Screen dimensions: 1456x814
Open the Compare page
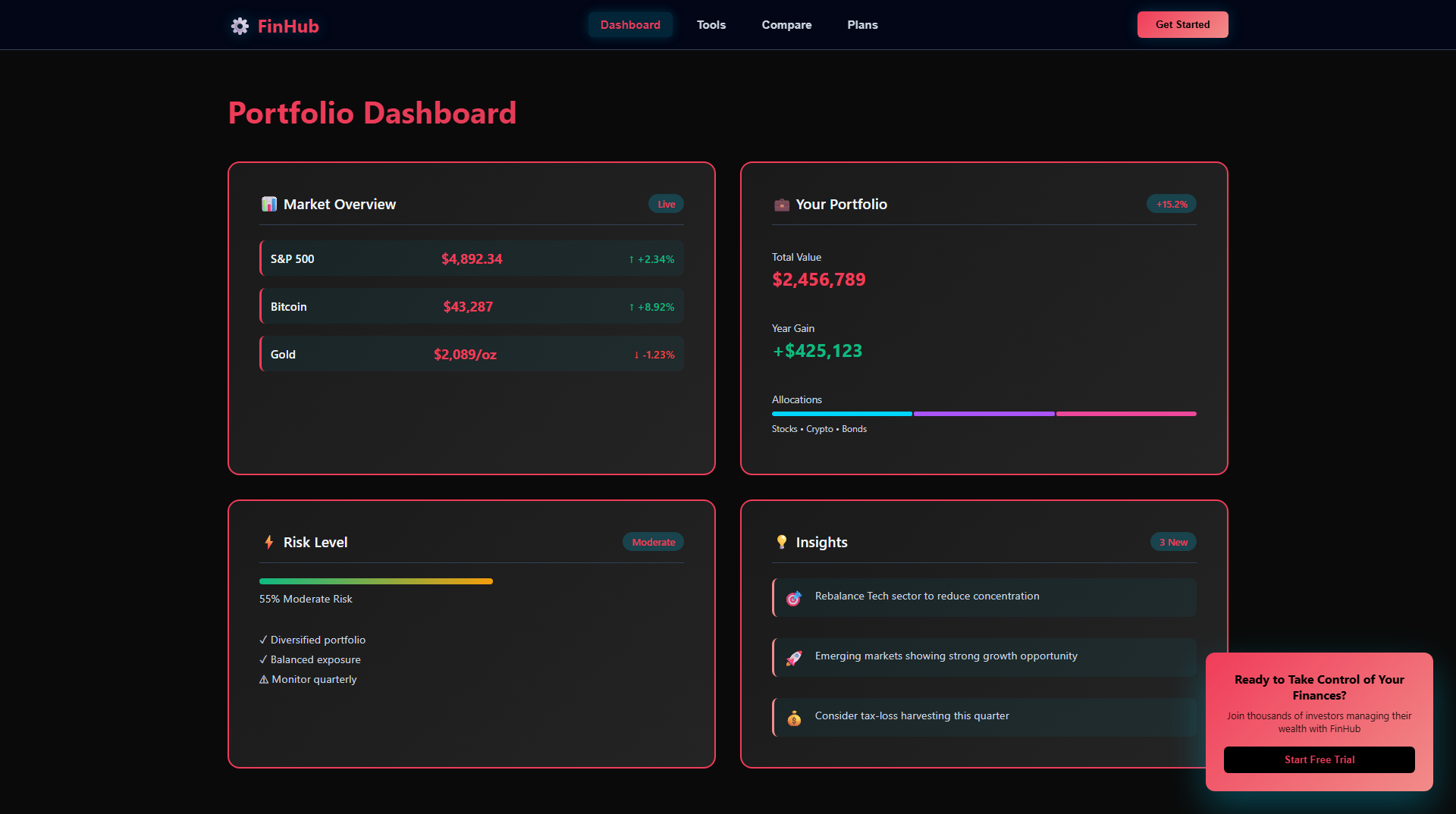coord(786,24)
